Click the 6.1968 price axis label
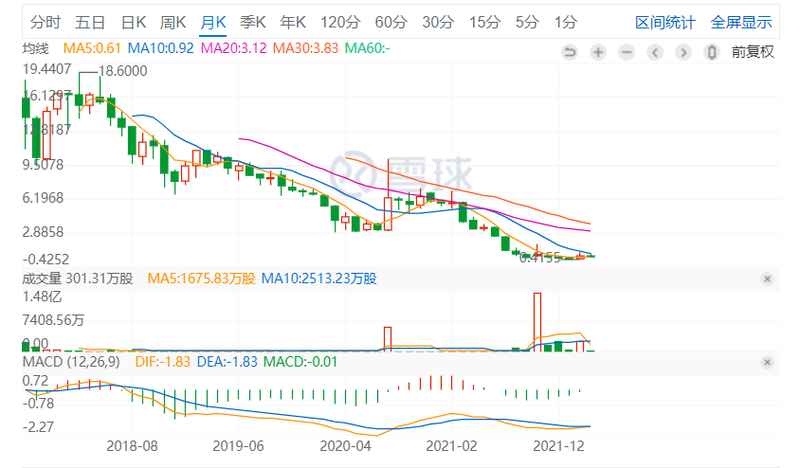 pos(43,198)
